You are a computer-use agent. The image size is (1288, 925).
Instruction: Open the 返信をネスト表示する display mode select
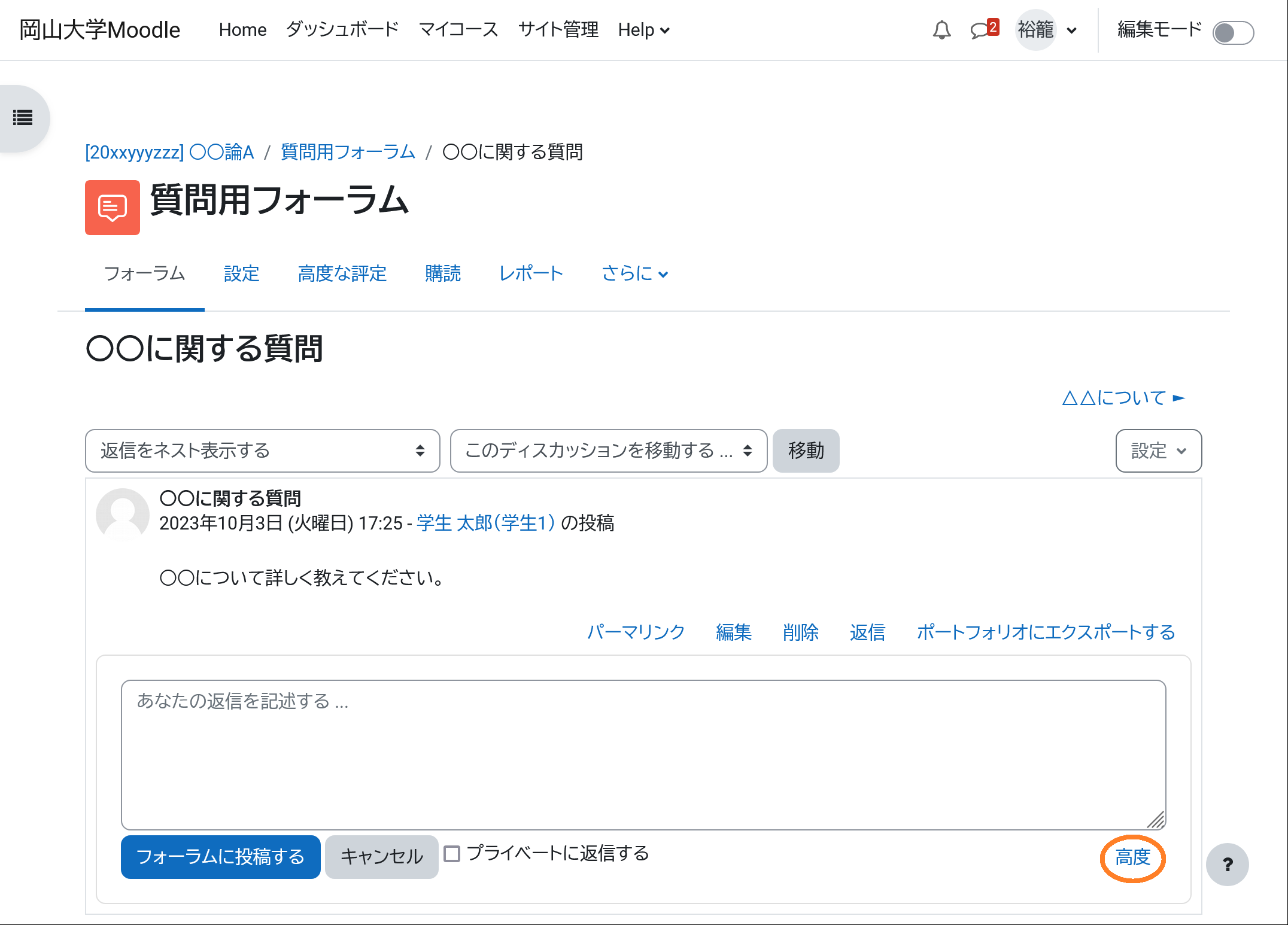click(x=263, y=451)
